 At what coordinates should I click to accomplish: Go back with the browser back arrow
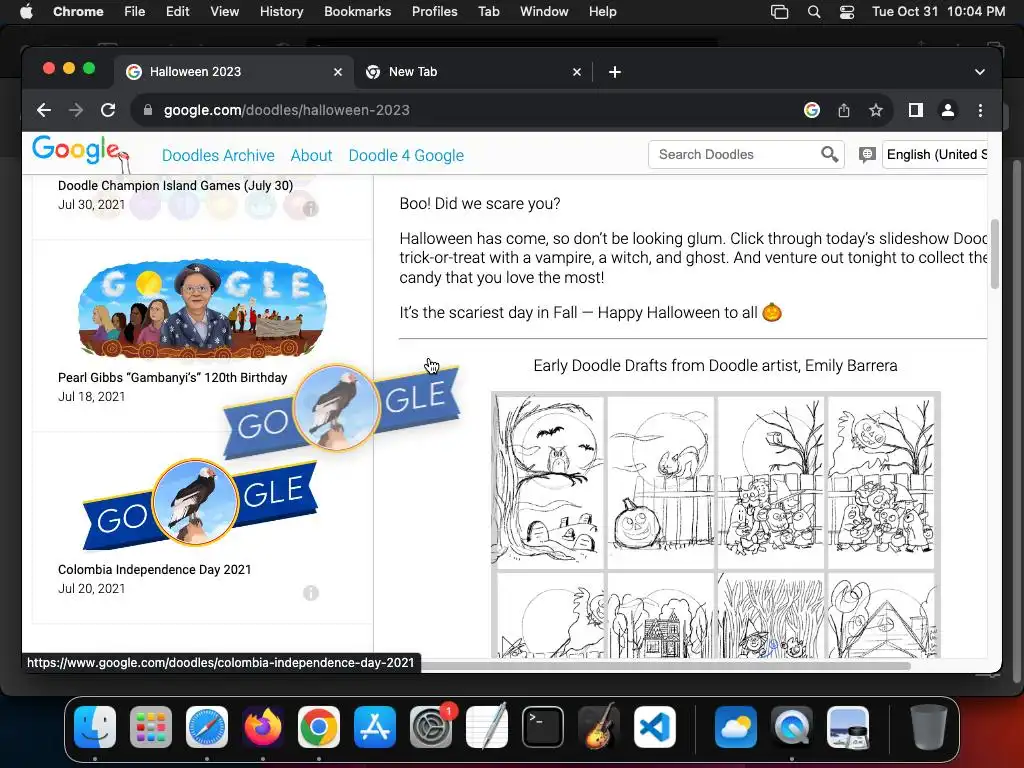point(44,110)
